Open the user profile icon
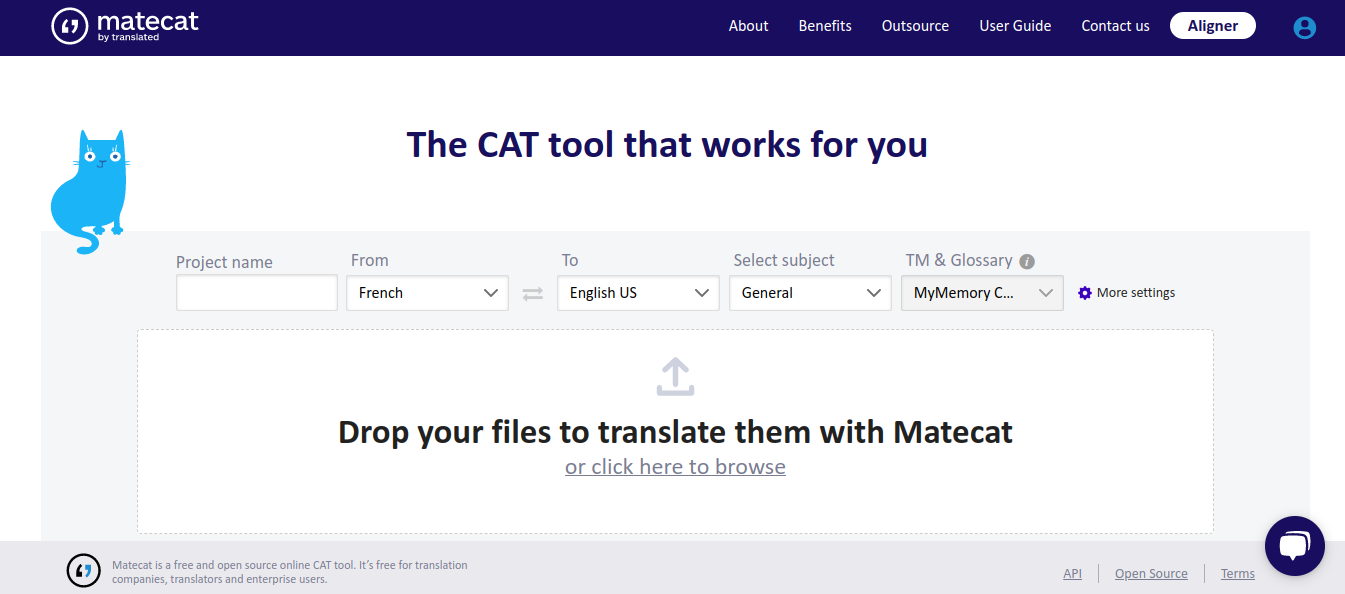Viewport: 1345px width, 594px height. pos(1304,28)
